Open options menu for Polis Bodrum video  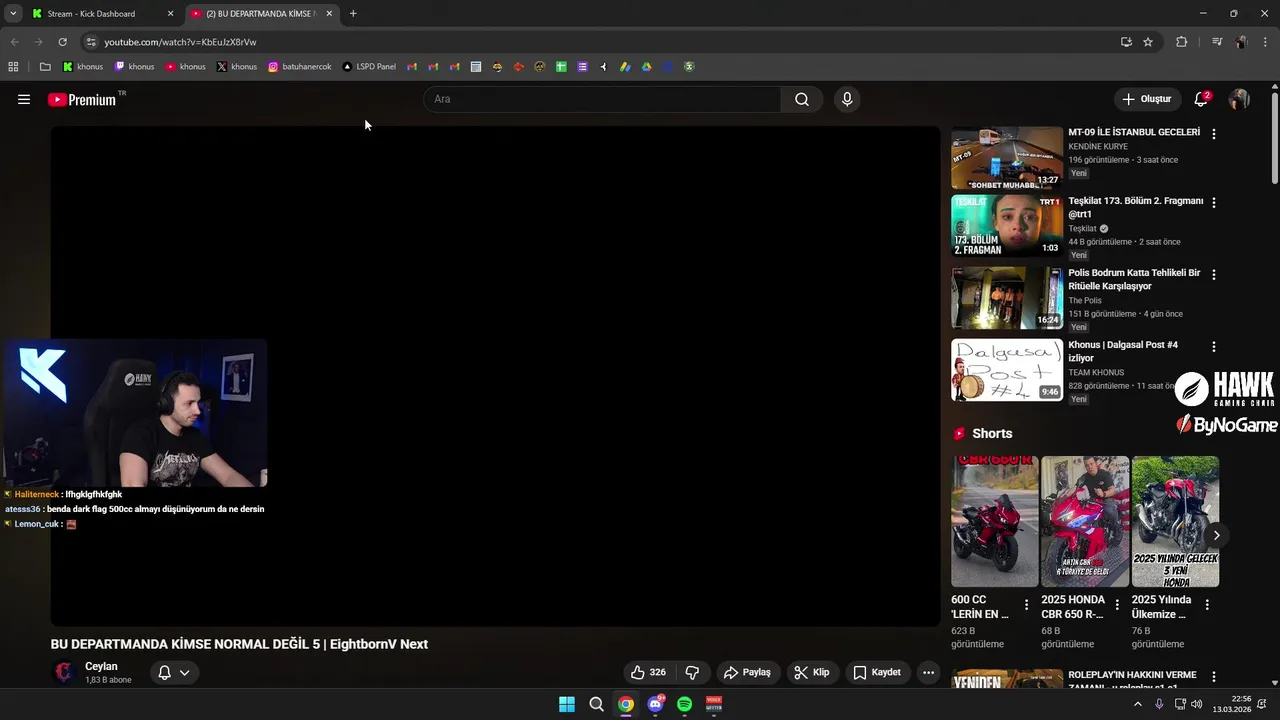pos(1214,274)
